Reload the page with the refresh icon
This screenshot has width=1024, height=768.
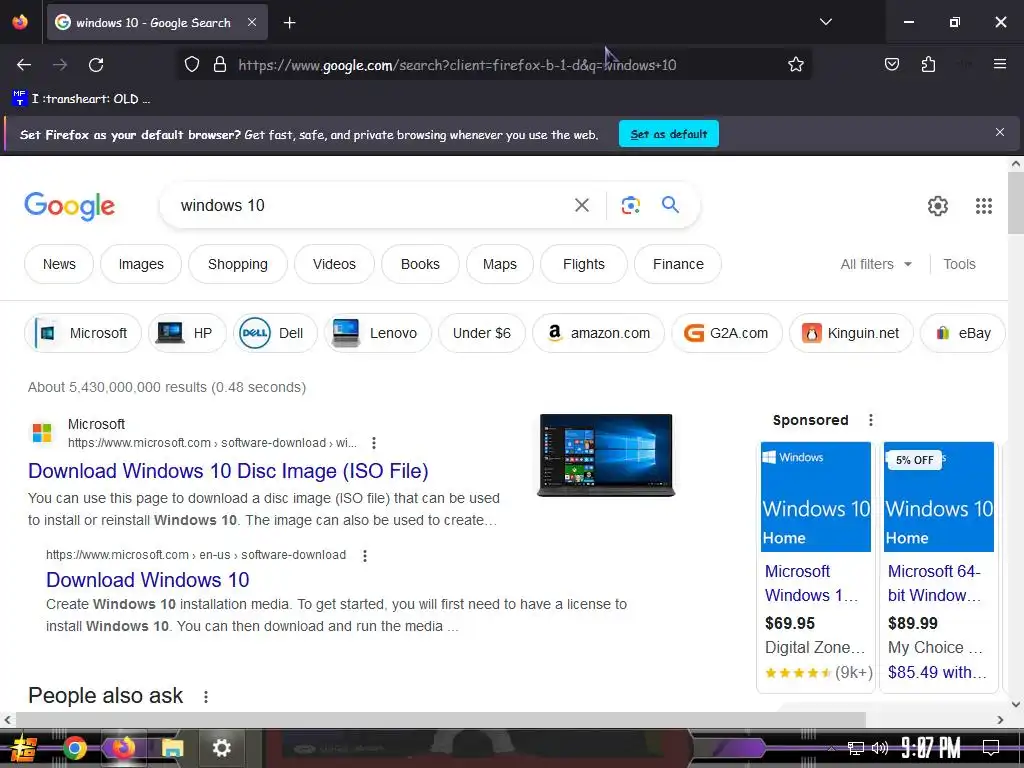click(x=96, y=65)
